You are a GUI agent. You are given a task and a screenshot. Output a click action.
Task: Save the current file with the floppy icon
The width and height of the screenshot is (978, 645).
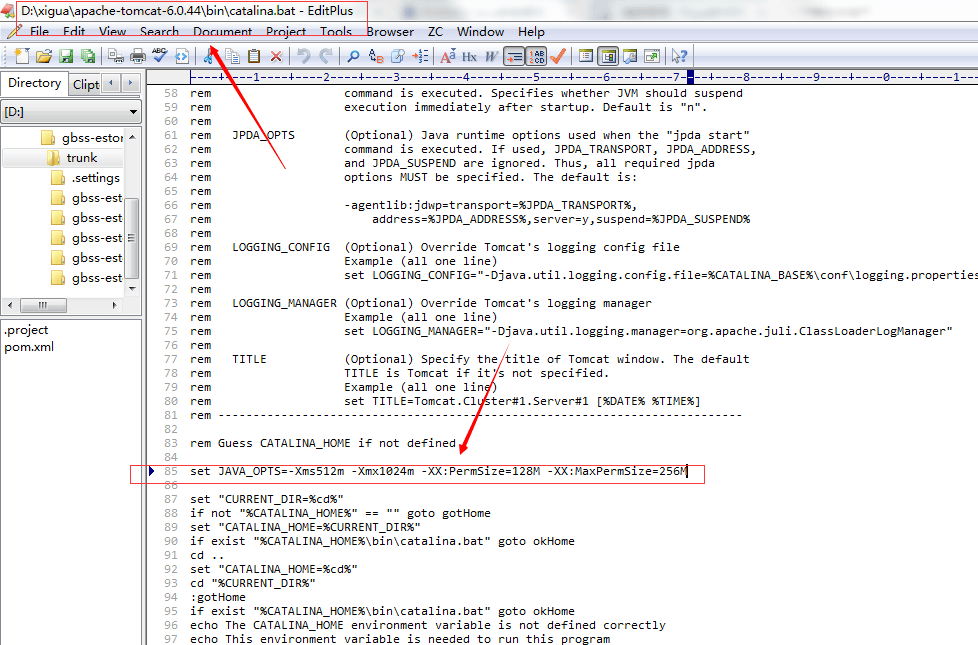coord(65,56)
